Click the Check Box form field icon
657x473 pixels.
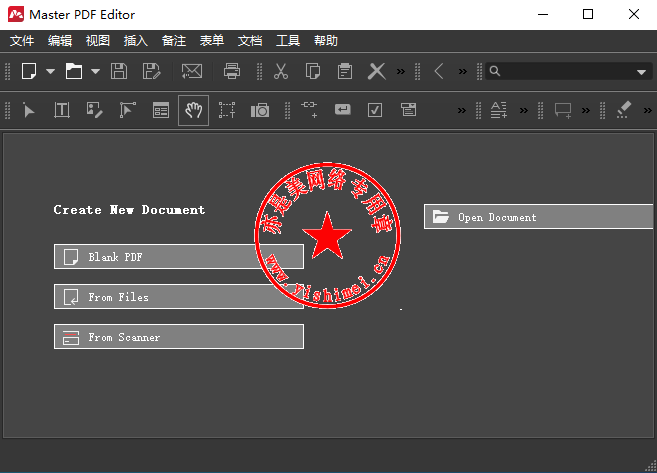[x=375, y=110]
